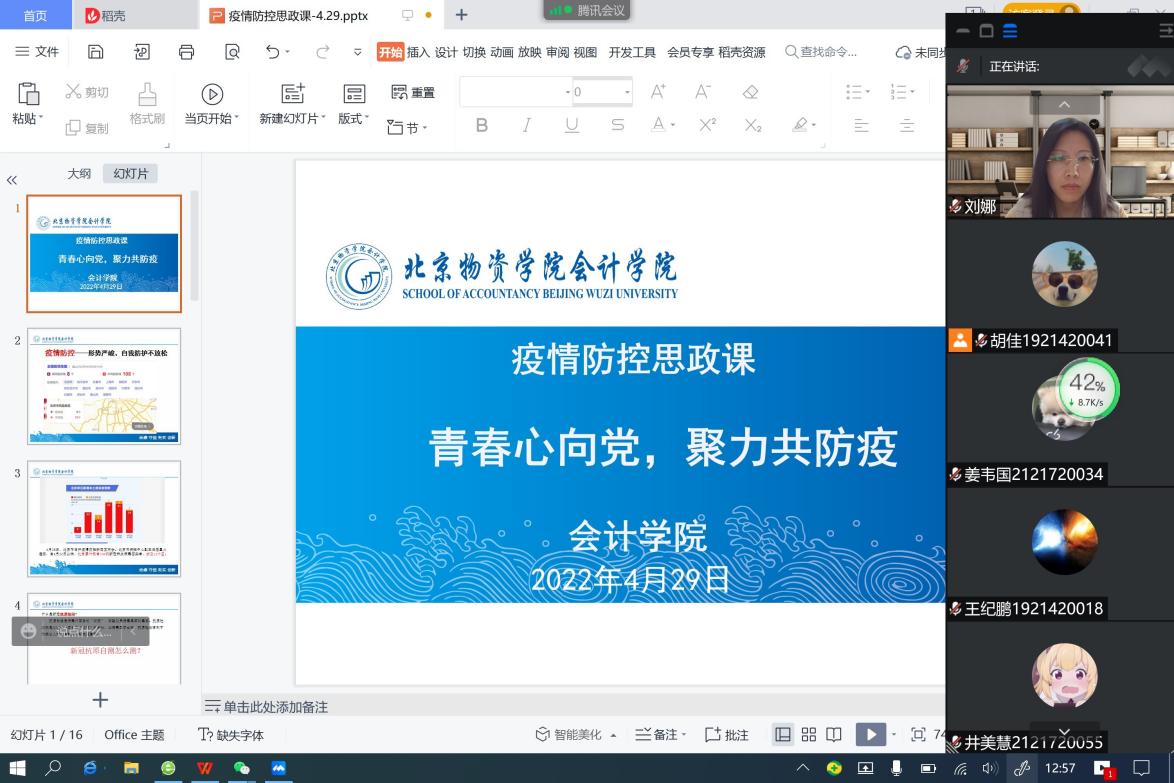
Task: Open slide sorter grid view icon
Action: 809,735
